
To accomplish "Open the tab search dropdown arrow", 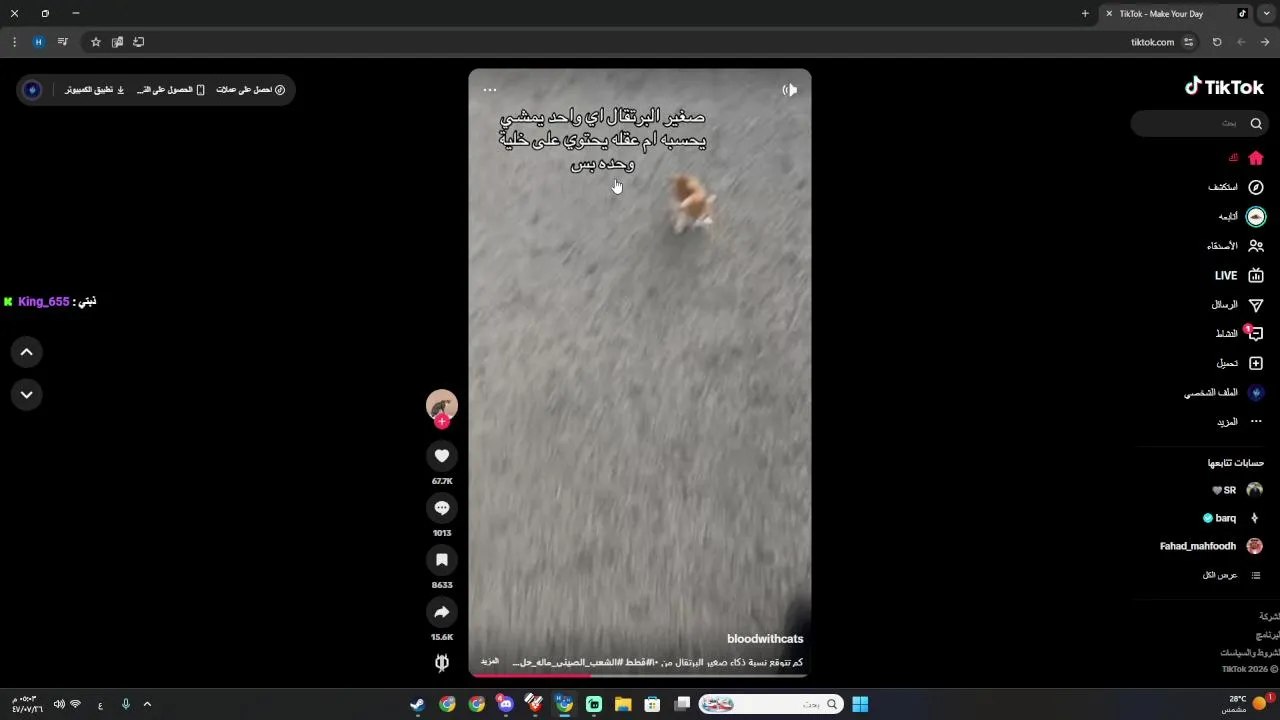I will point(1267,14).
